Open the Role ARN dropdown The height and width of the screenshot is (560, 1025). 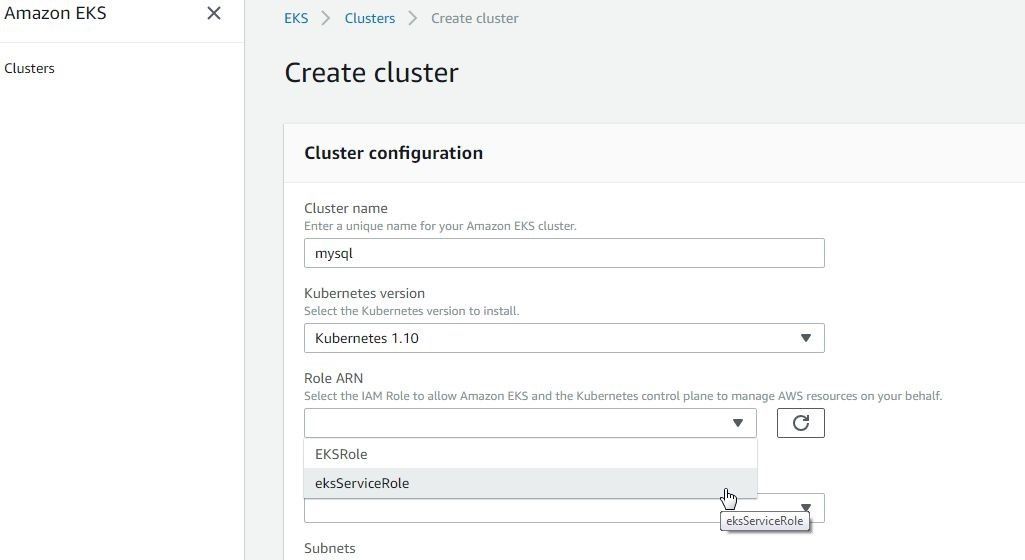pos(530,423)
